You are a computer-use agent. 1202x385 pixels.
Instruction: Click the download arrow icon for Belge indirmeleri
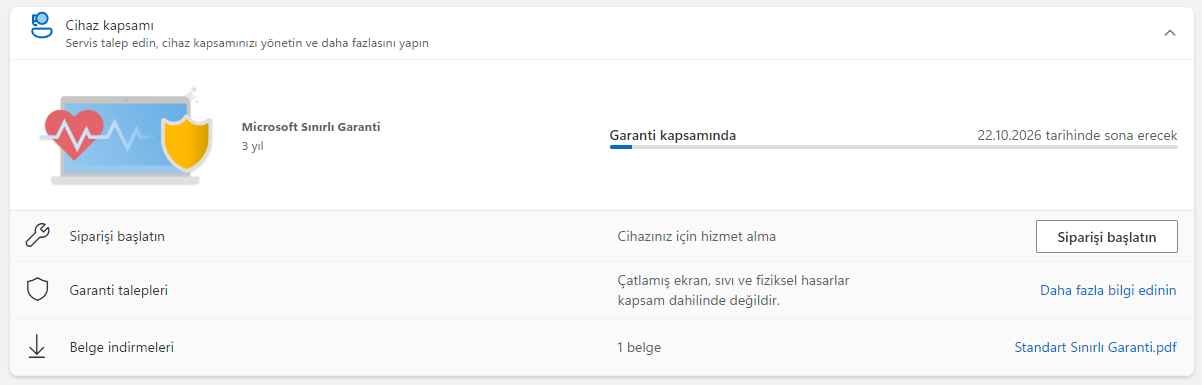click(x=37, y=347)
